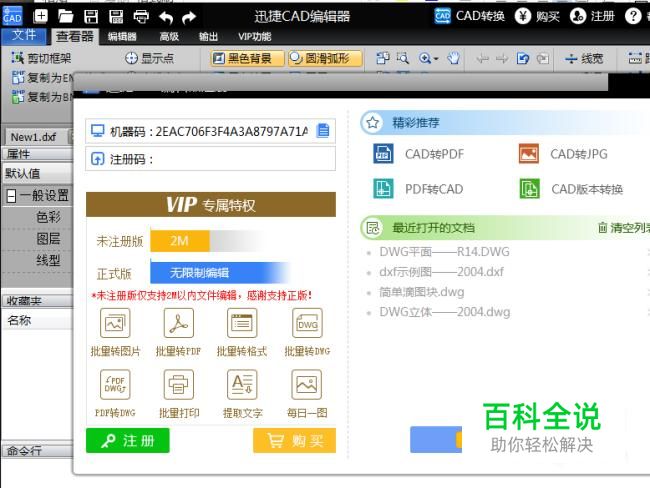Image resolution: width=650 pixels, height=488 pixels.
Task: Save the drawing with the floppy icon
Action: coord(91,17)
